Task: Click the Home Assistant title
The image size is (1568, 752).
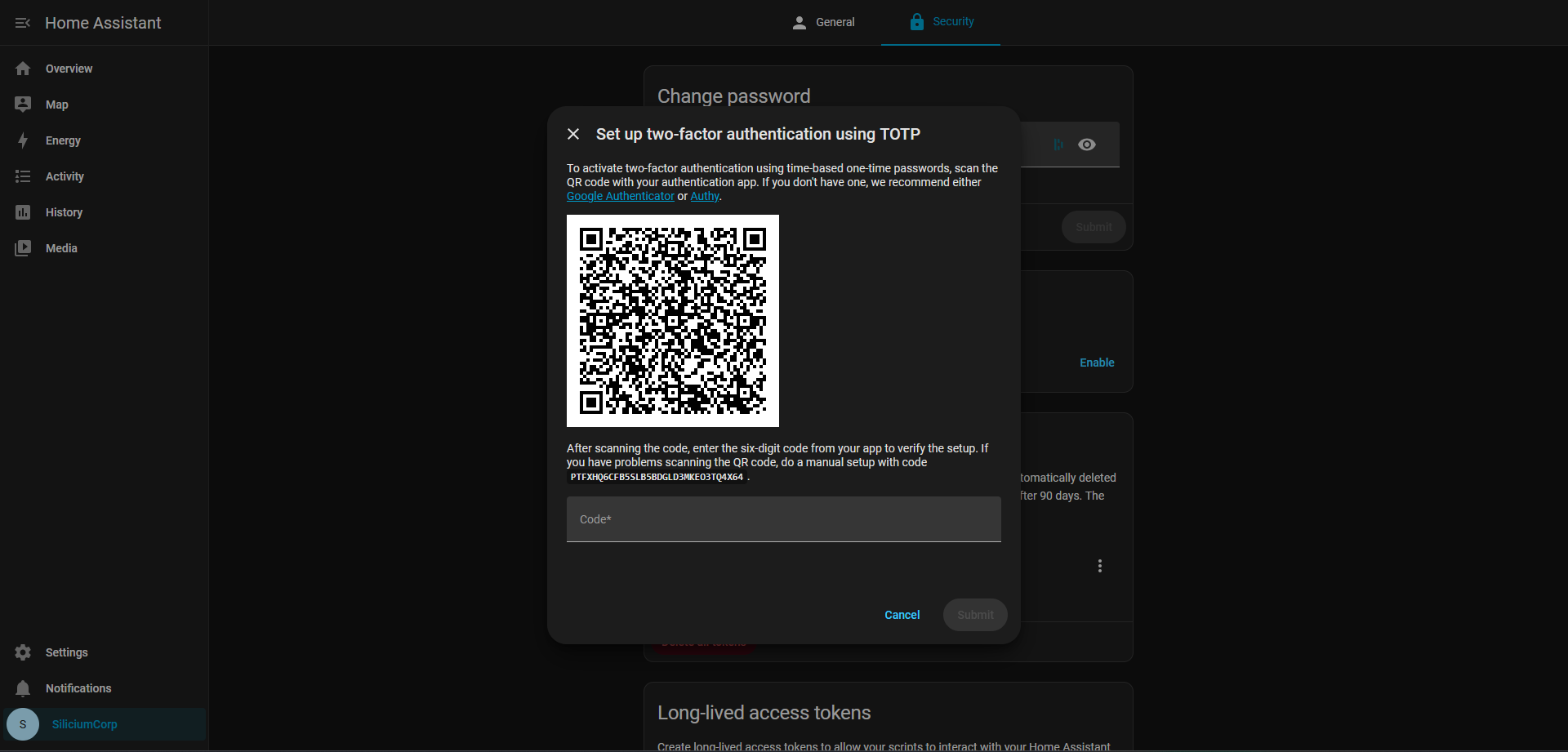Action: [103, 23]
